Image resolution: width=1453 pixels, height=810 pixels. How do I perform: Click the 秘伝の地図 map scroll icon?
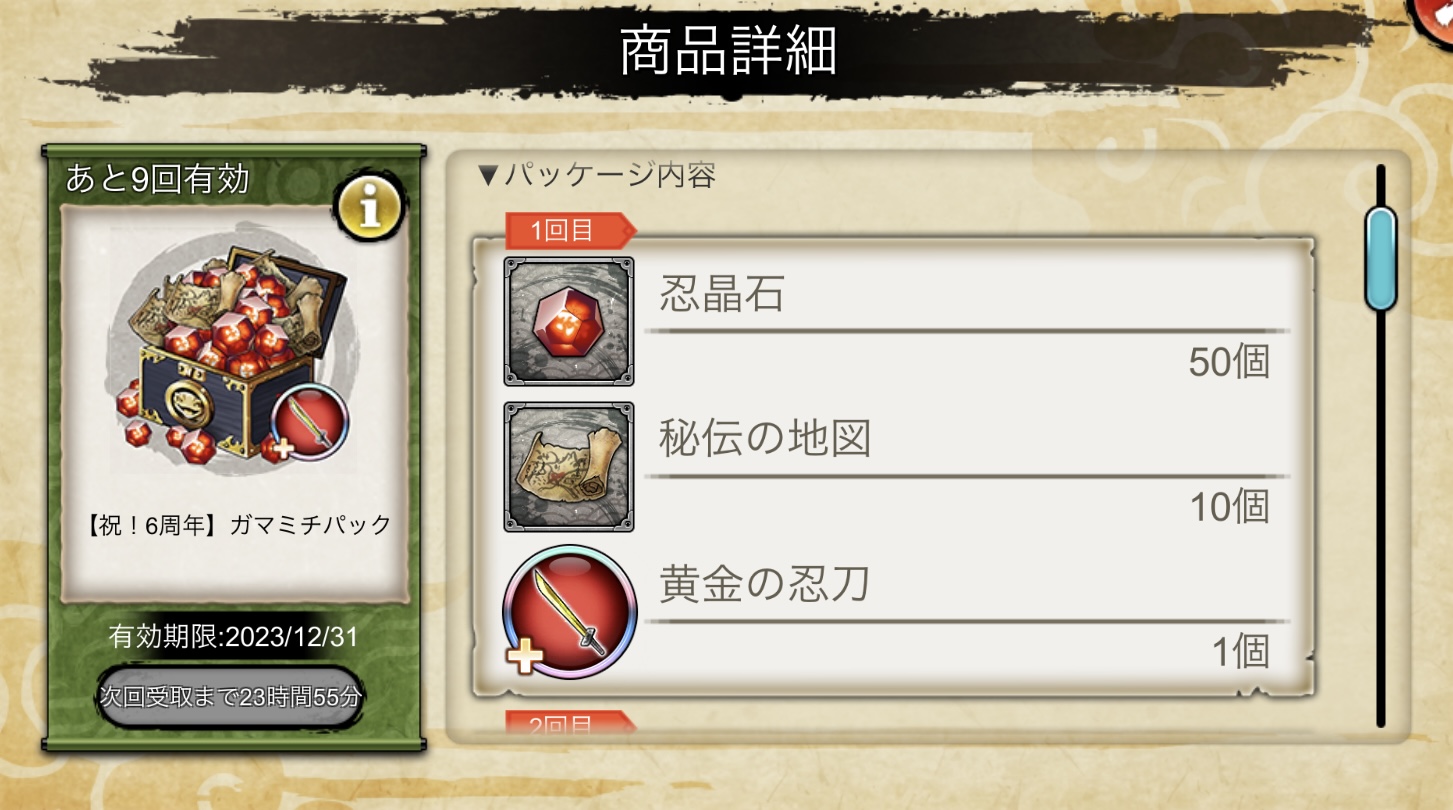pos(568,467)
